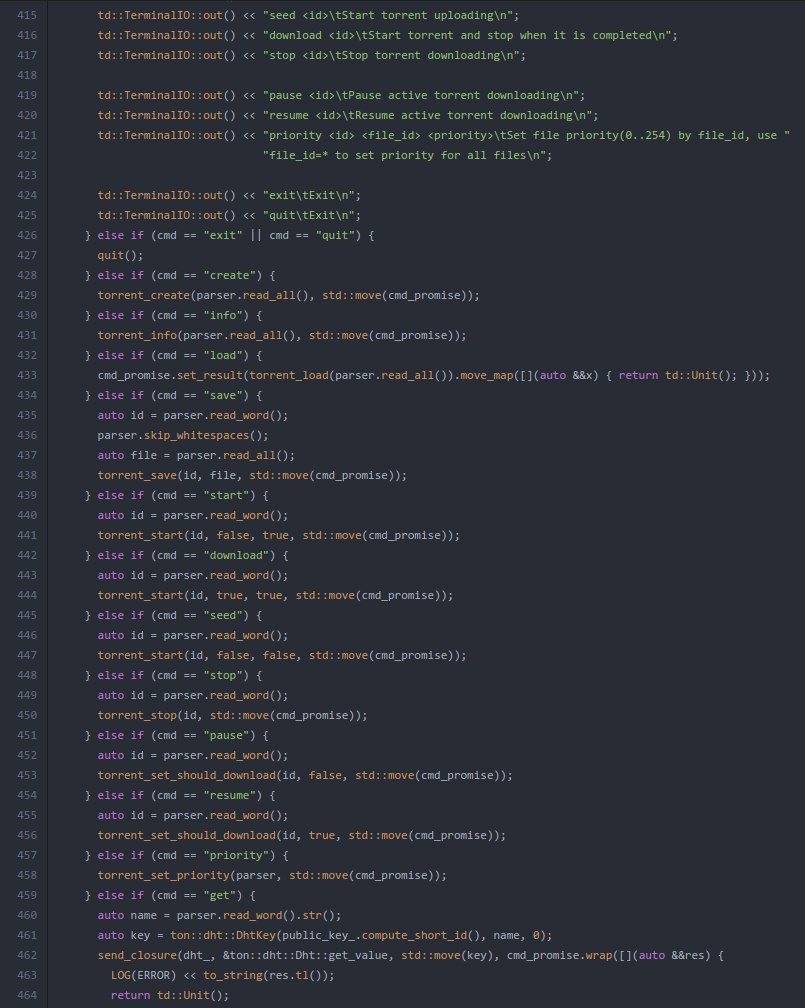Click line number 418
The image size is (805, 1008).
[27, 75]
